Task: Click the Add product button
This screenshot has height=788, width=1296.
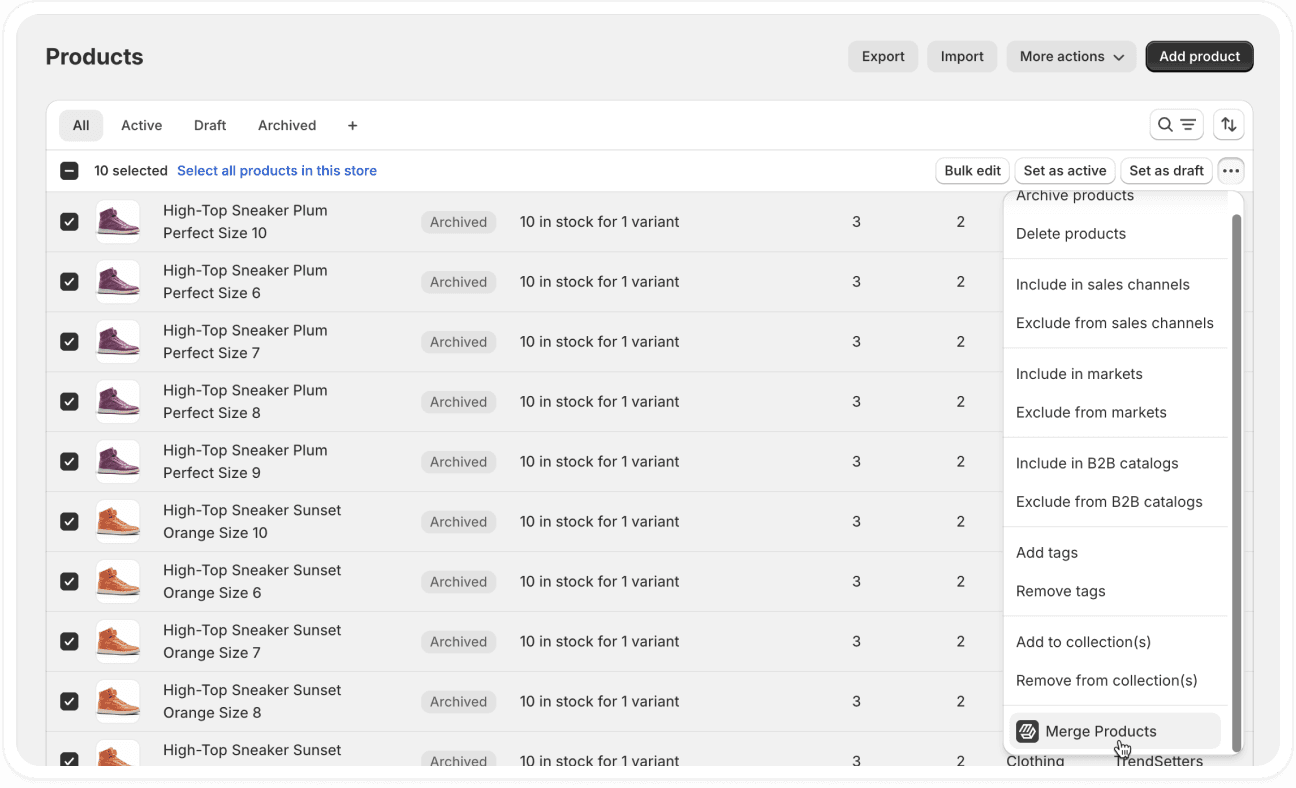Action: (1199, 56)
